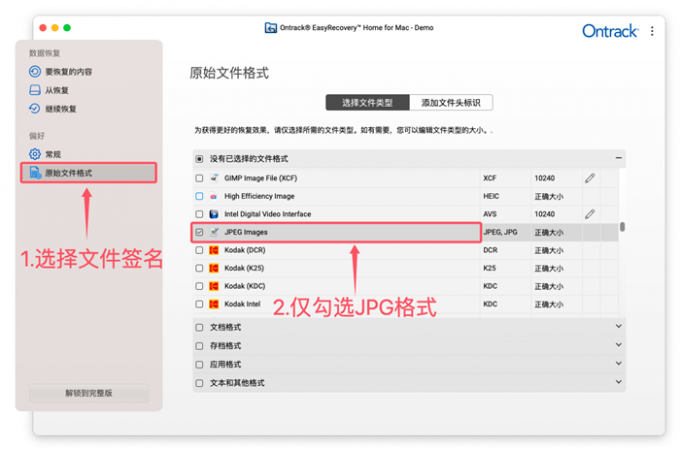Edit size for Intel Digital Video Interface pencil
The width and height of the screenshot is (680, 449).
(589, 214)
